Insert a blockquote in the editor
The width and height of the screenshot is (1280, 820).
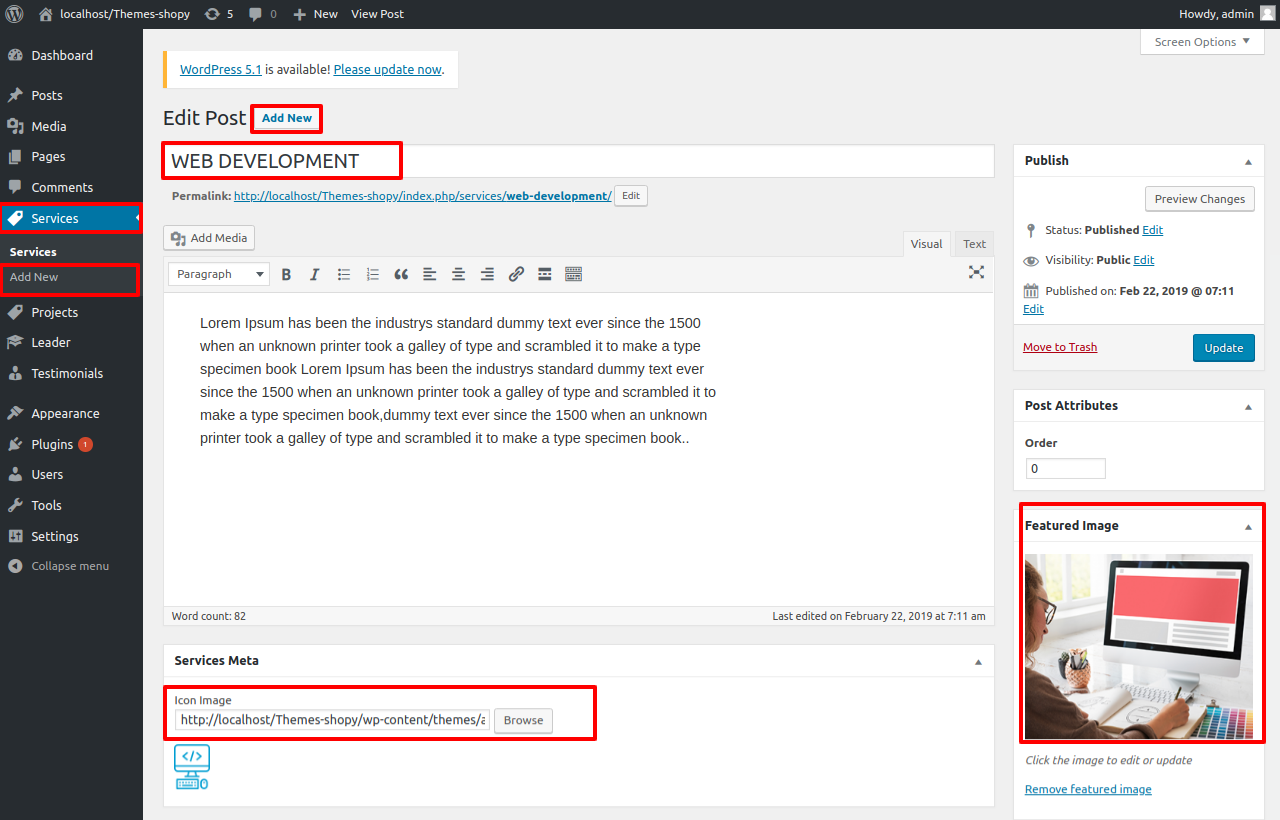click(401, 274)
